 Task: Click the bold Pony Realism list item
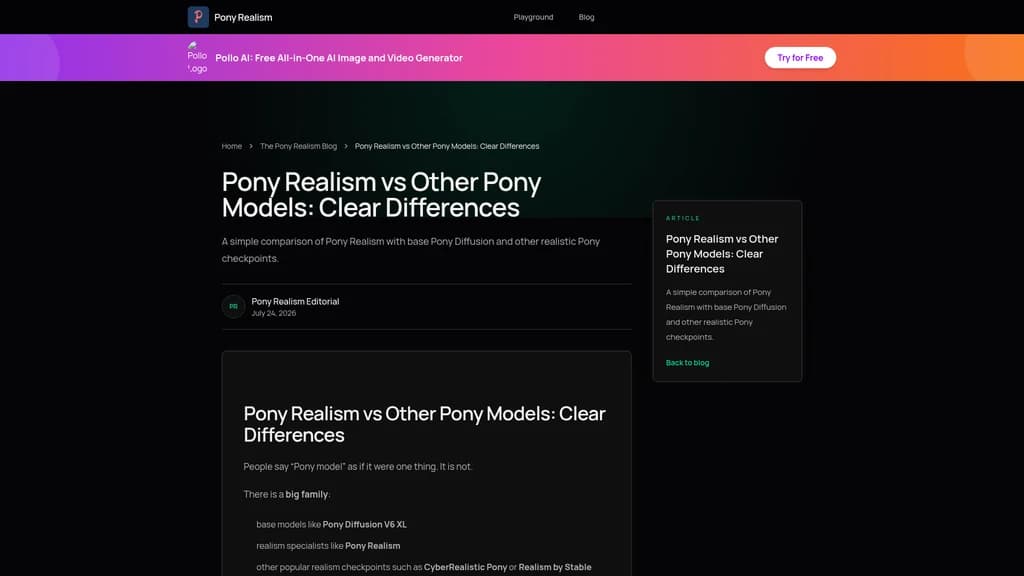[x=372, y=546]
